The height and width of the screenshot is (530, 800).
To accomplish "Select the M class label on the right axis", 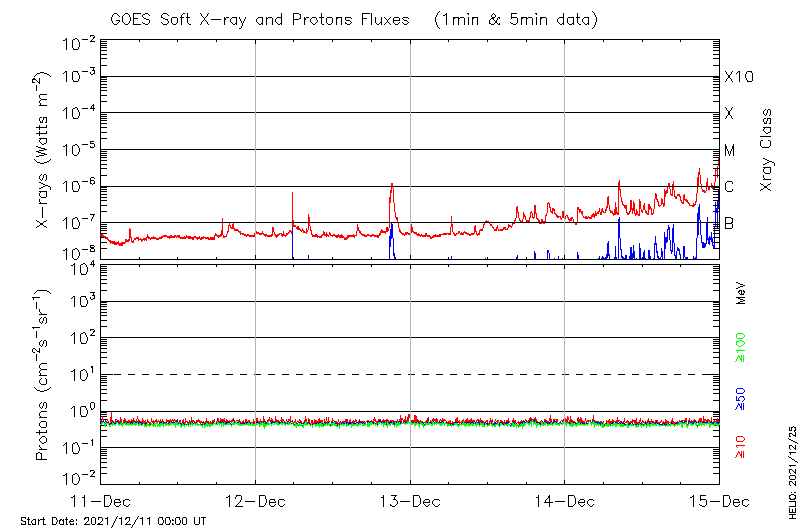I will 730,151.
